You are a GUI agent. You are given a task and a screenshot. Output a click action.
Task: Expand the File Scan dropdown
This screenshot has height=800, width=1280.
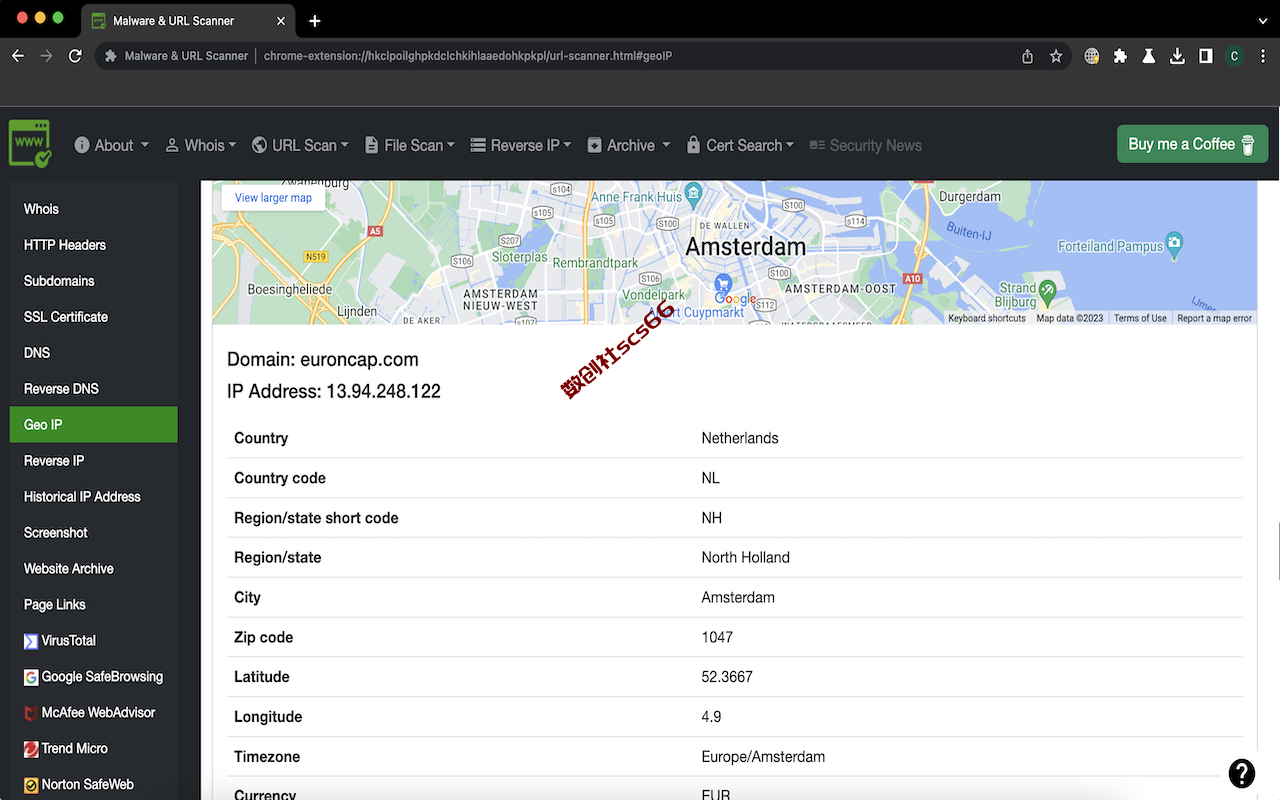coord(410,145)
